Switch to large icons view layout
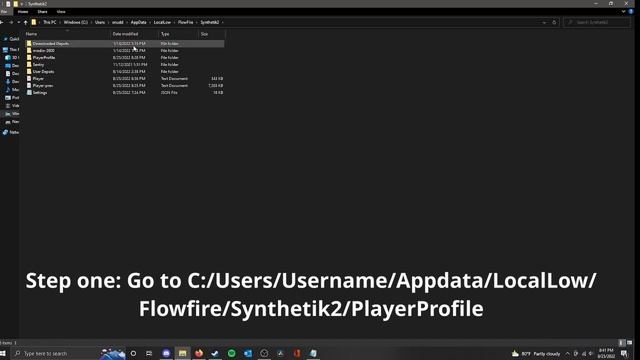640x360 pixels. coord(629,343)
